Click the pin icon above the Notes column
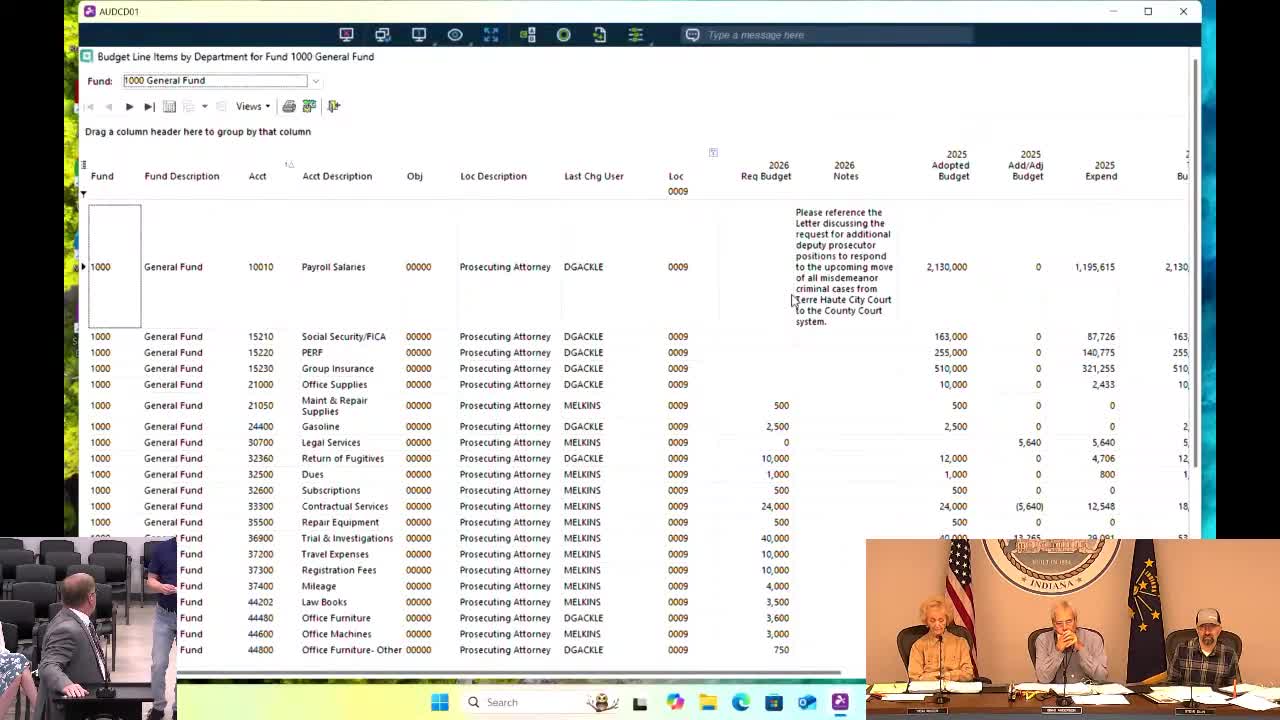 pyautogui.click(x=713, y=153)
